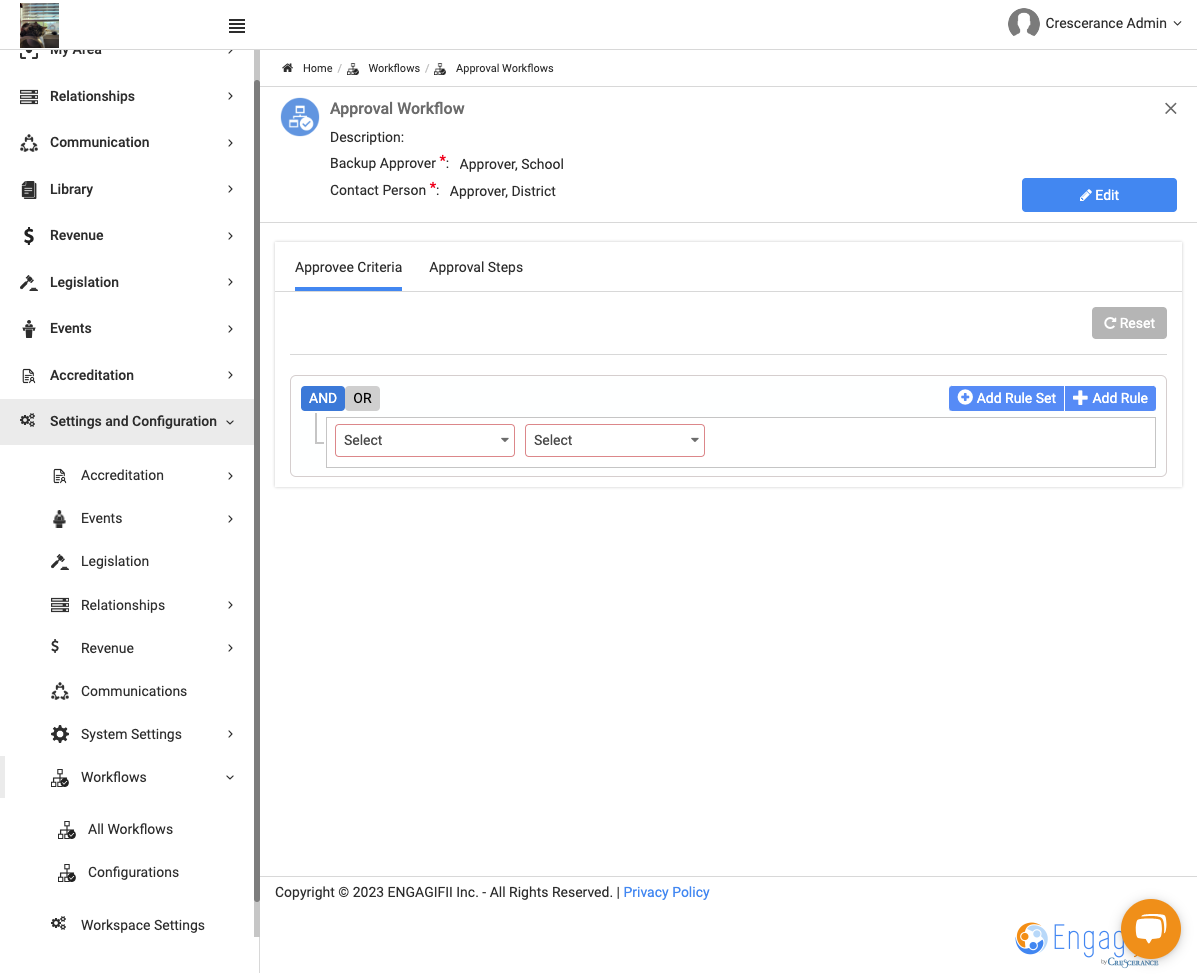This screenshot has width=1197, height=975.
Task: Click the company logo thumbnail
Action: coord(40,25)
